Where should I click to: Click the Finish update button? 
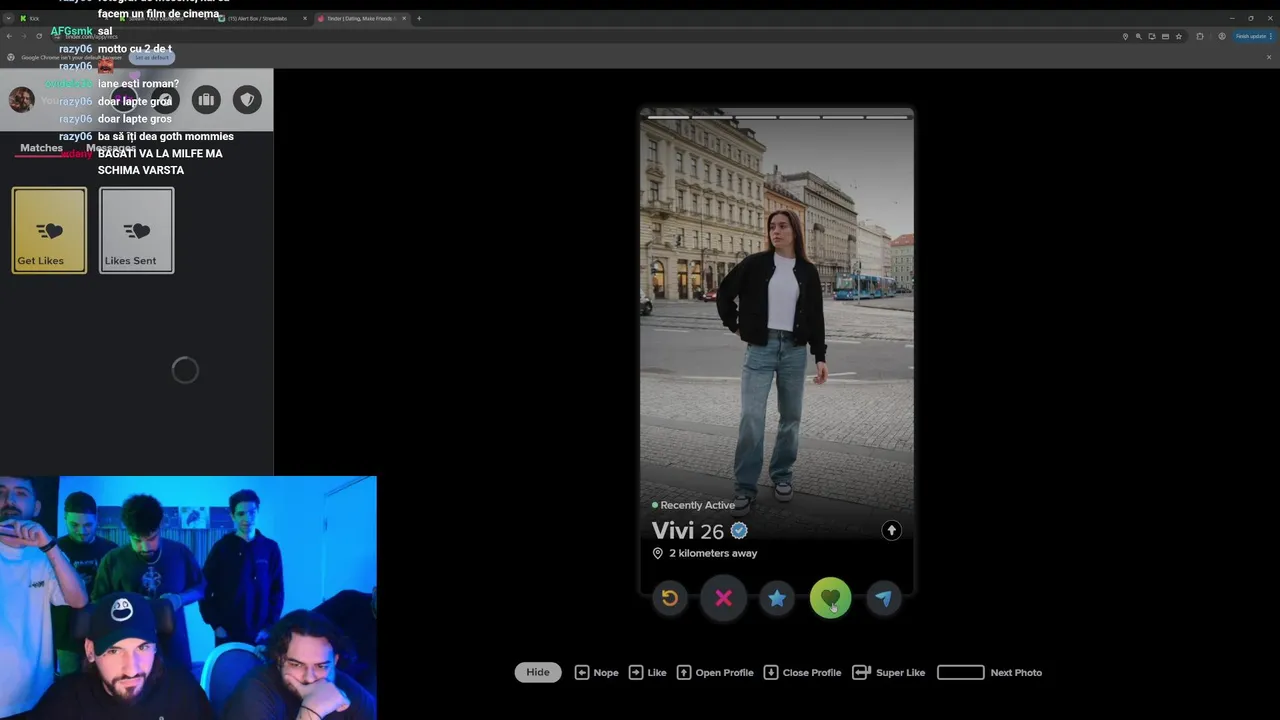(x=1254, y=36)
